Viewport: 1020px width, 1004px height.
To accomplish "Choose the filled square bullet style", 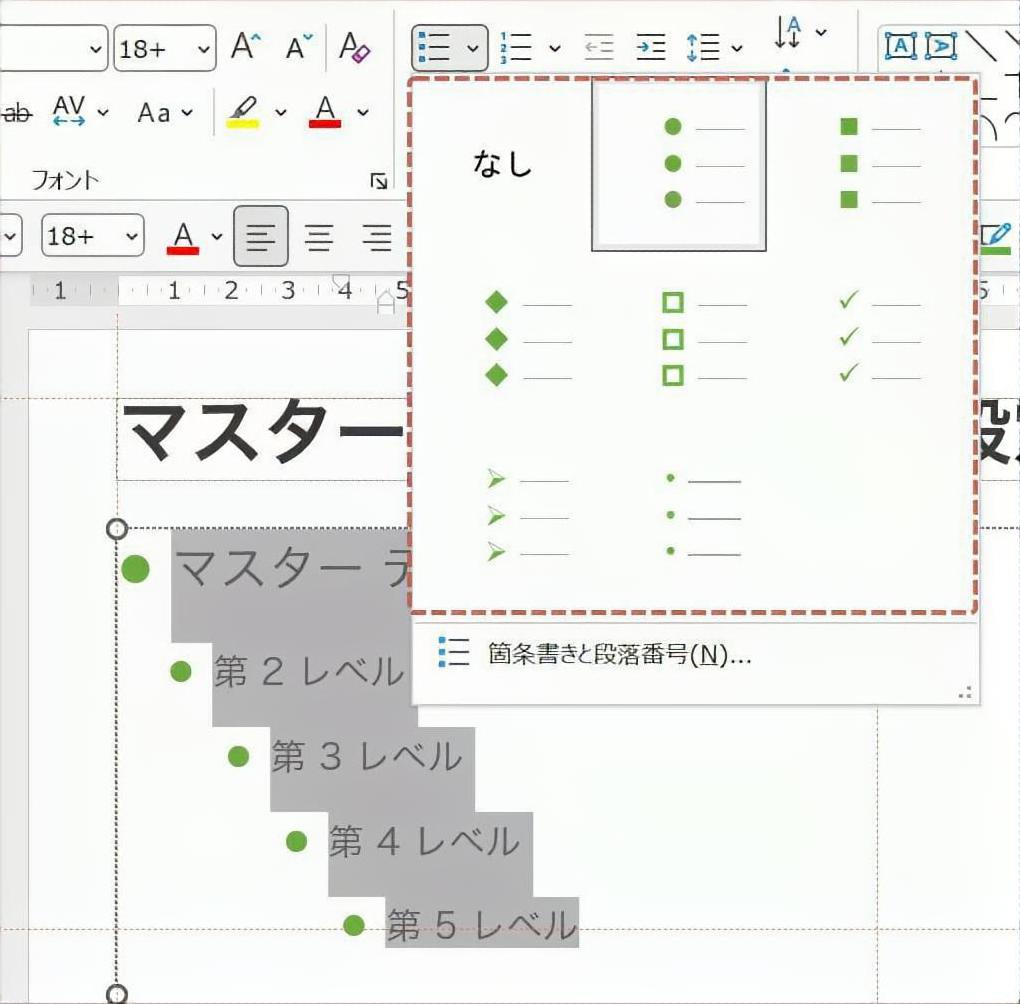I will click(878, 164).
